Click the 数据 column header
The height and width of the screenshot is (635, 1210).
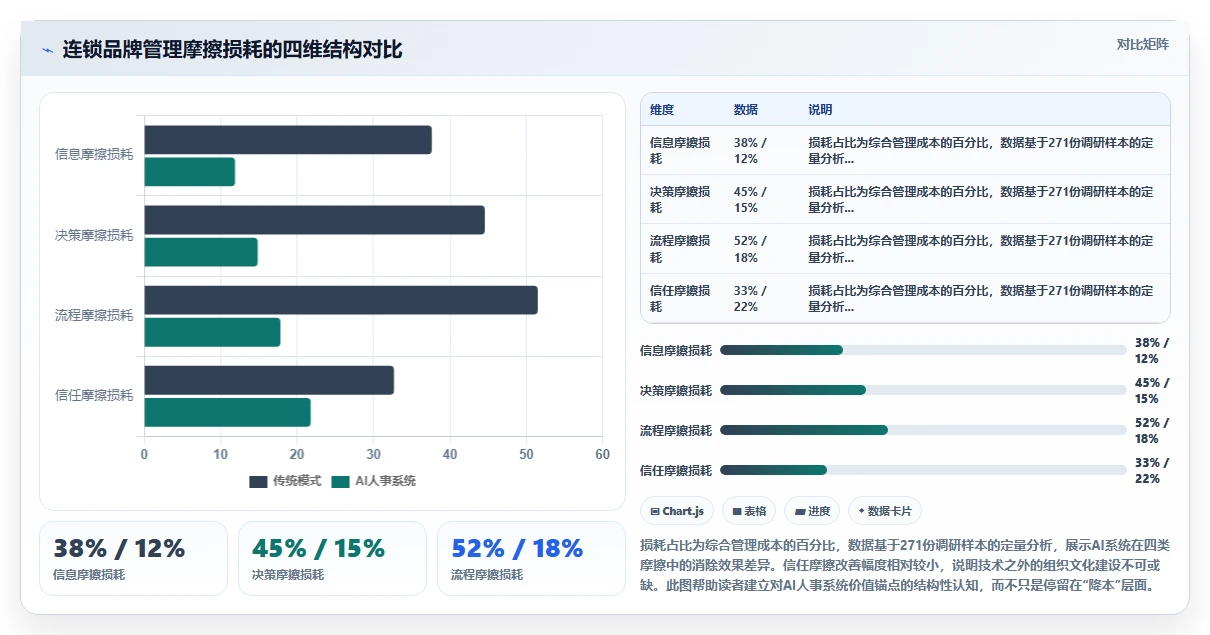click(x=746, y=109)
